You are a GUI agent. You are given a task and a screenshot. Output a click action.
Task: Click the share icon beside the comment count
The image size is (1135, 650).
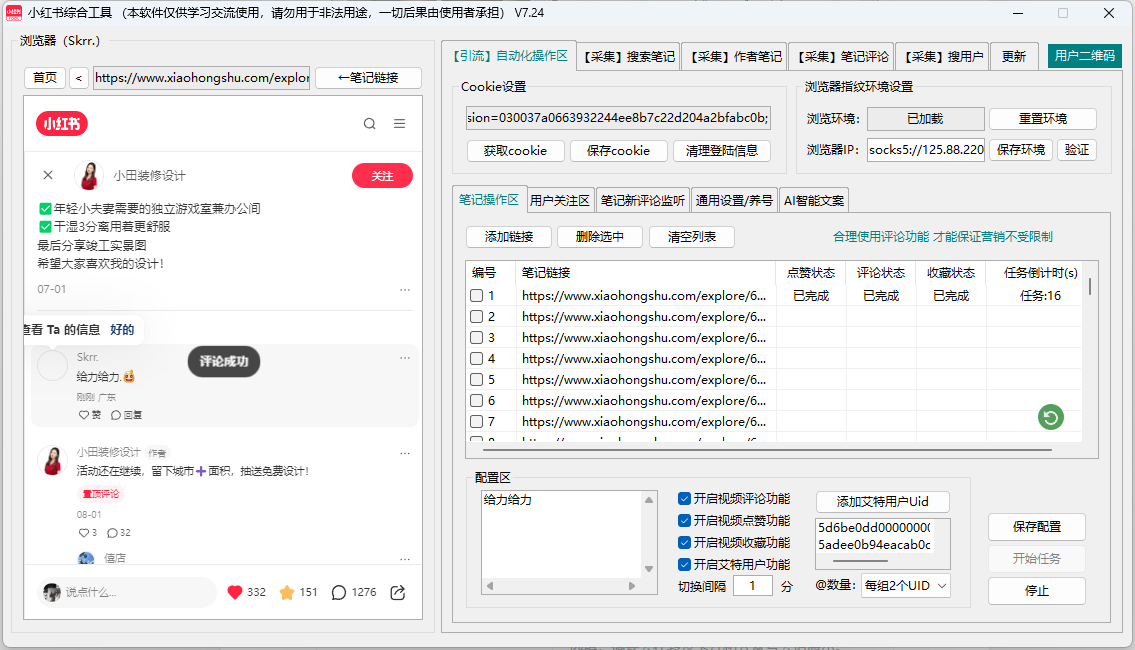coord(396,592)
